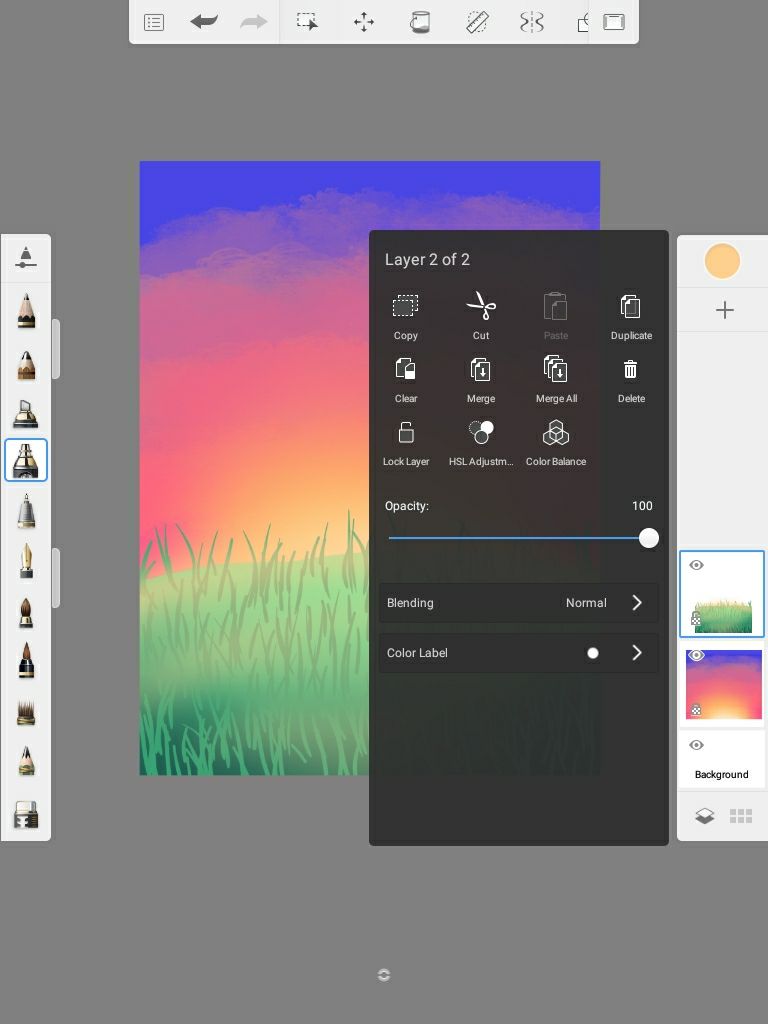
Task: Redo the undone action
Action: (253, 22)
